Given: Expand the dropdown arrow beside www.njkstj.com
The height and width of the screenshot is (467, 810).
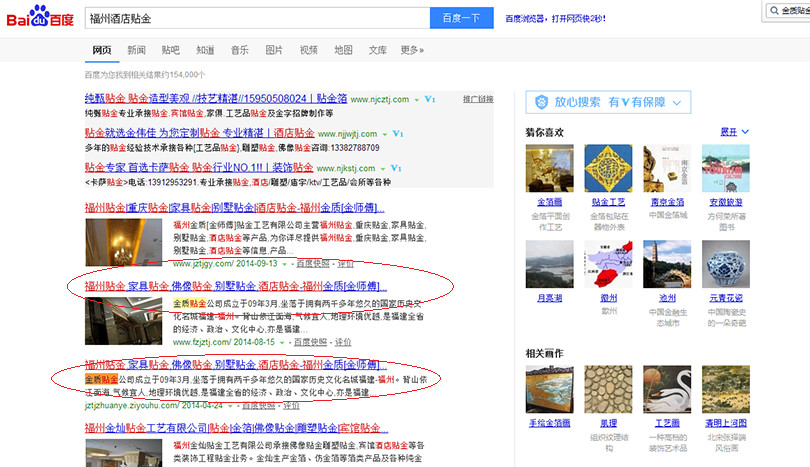Looking at the screenshot, I should pyautogui.click(x=382, y=169).
